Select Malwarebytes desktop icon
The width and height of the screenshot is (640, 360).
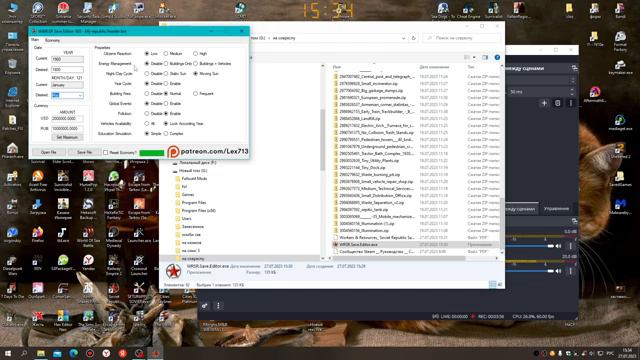click(x=620, y=207)
